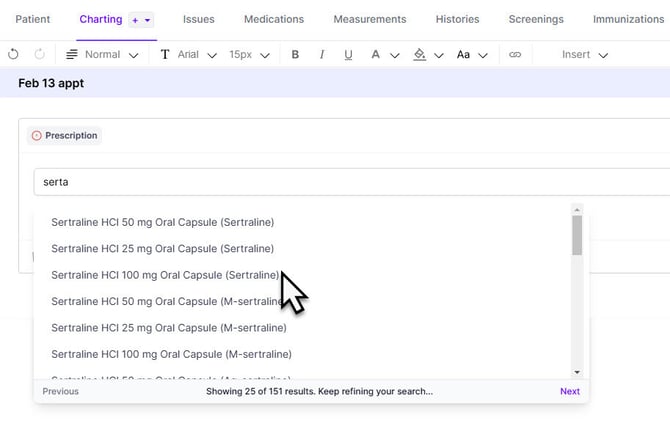Toggle bold formatting

(x=295, y=54)
